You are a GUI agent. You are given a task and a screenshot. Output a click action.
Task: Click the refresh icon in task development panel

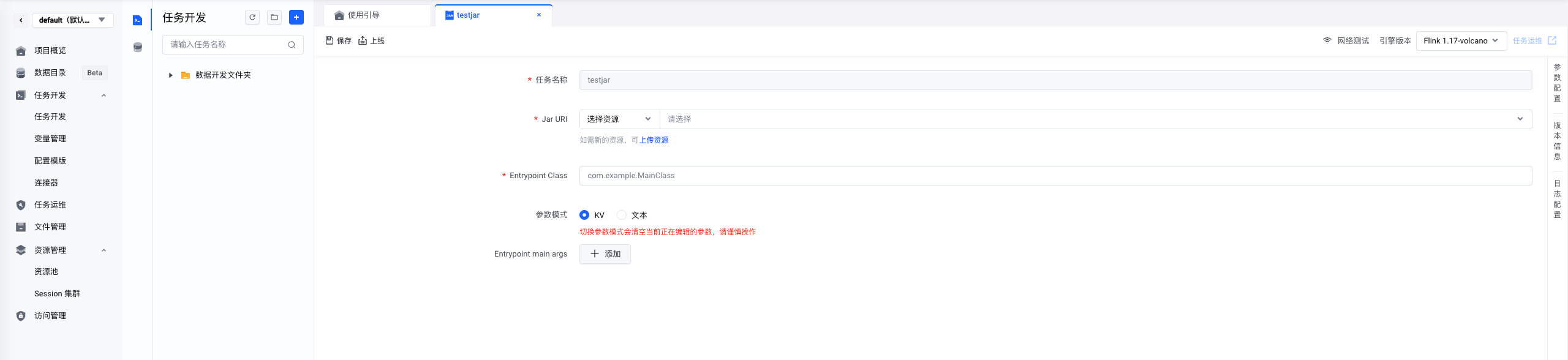click(x=252, y=17)
